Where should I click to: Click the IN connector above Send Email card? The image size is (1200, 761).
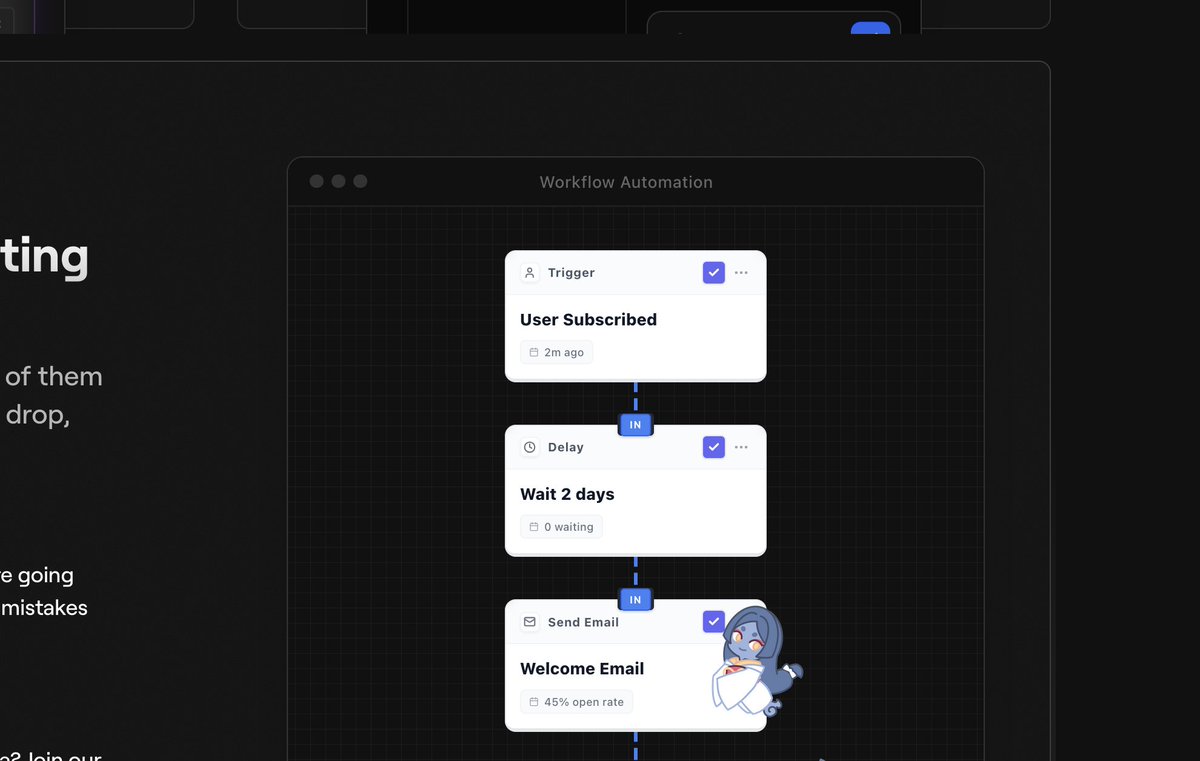click(636, 600)
